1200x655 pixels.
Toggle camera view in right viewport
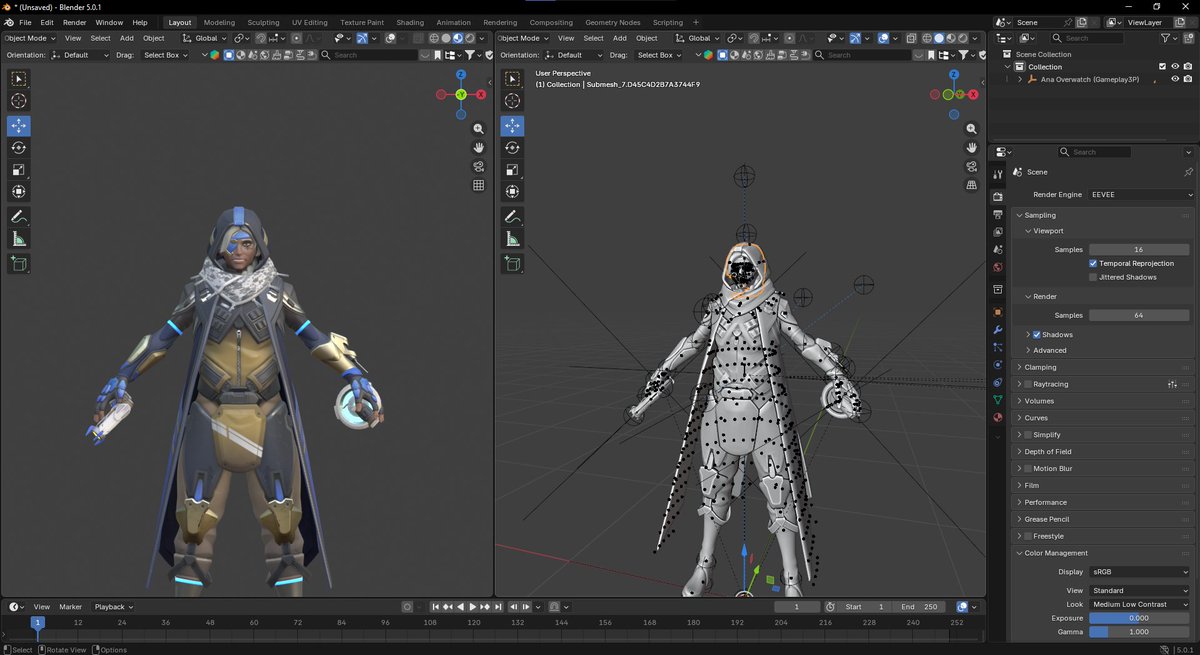click(971, 166)
